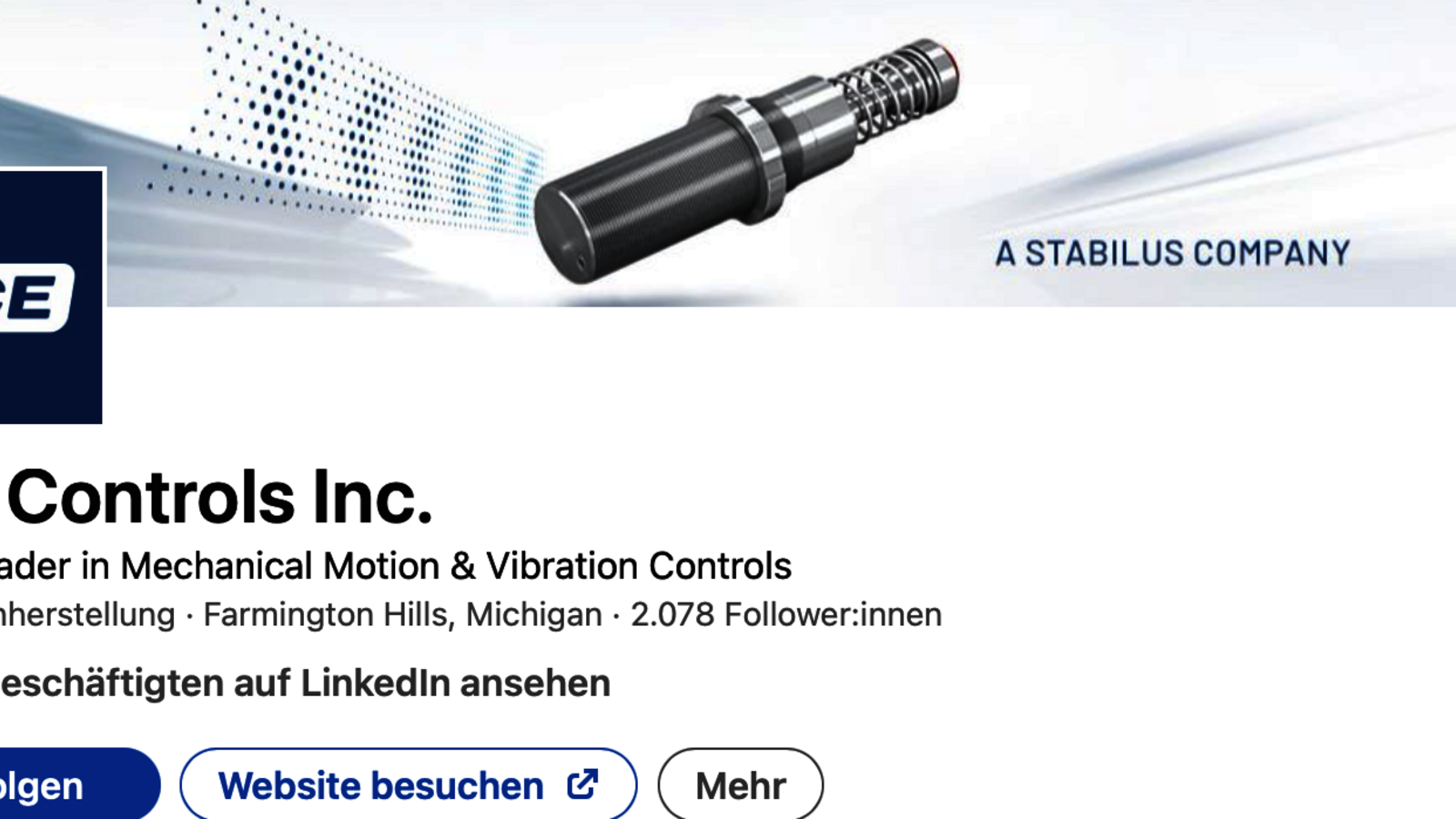Click the A STABILUS COMPANY banner text
The height and width of the screenshot is (819, 1456).
1172,253
